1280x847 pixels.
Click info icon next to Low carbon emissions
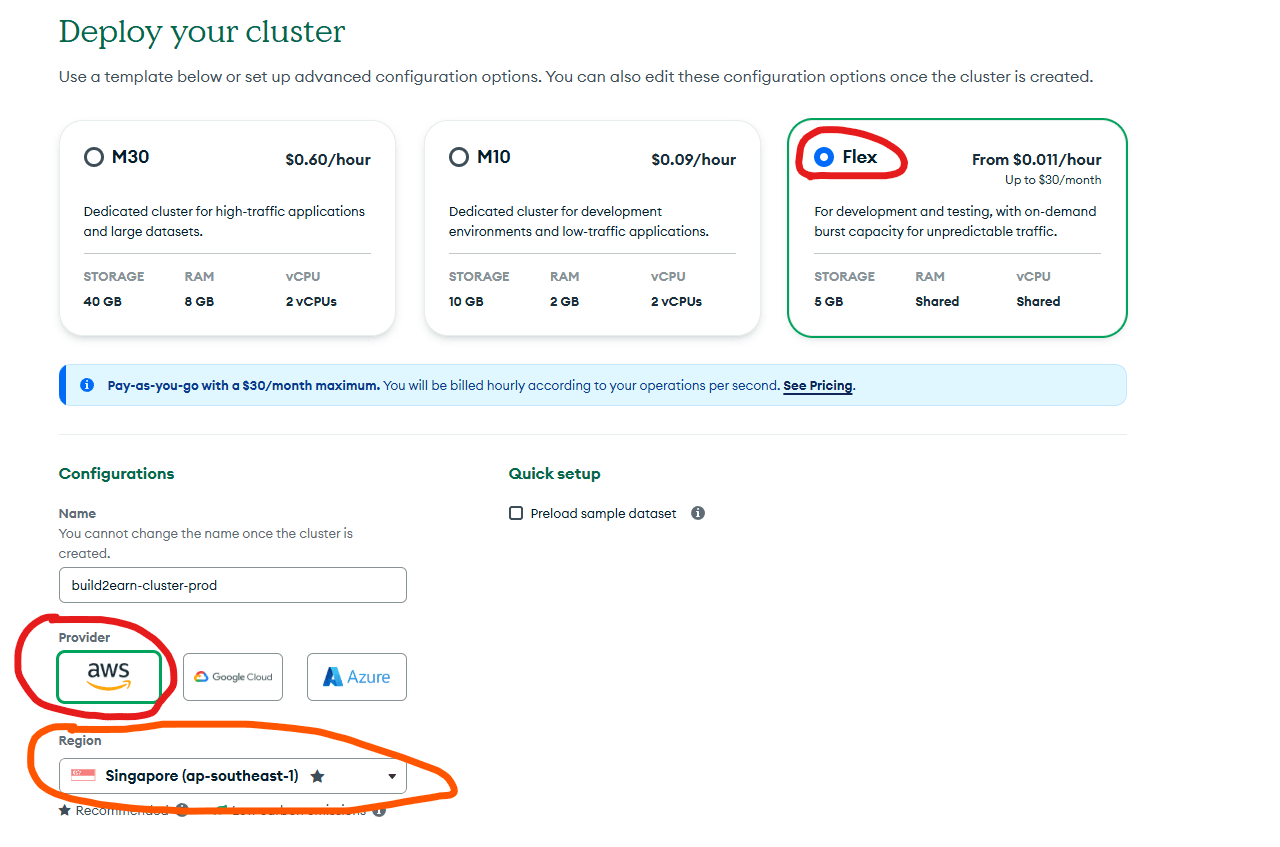(379, 810)
